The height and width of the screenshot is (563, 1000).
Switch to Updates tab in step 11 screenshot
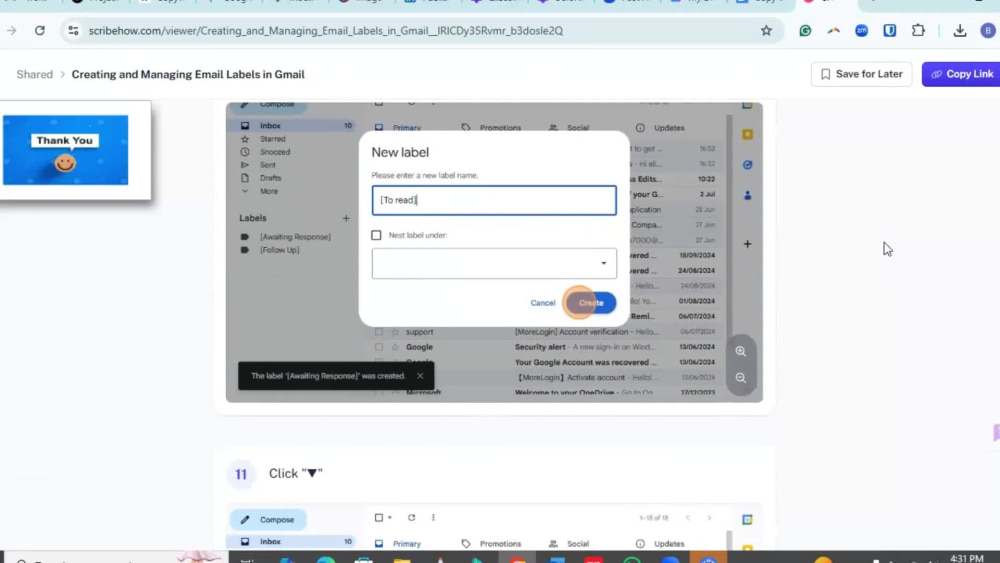pyautogui.click(x=669, y=544)
